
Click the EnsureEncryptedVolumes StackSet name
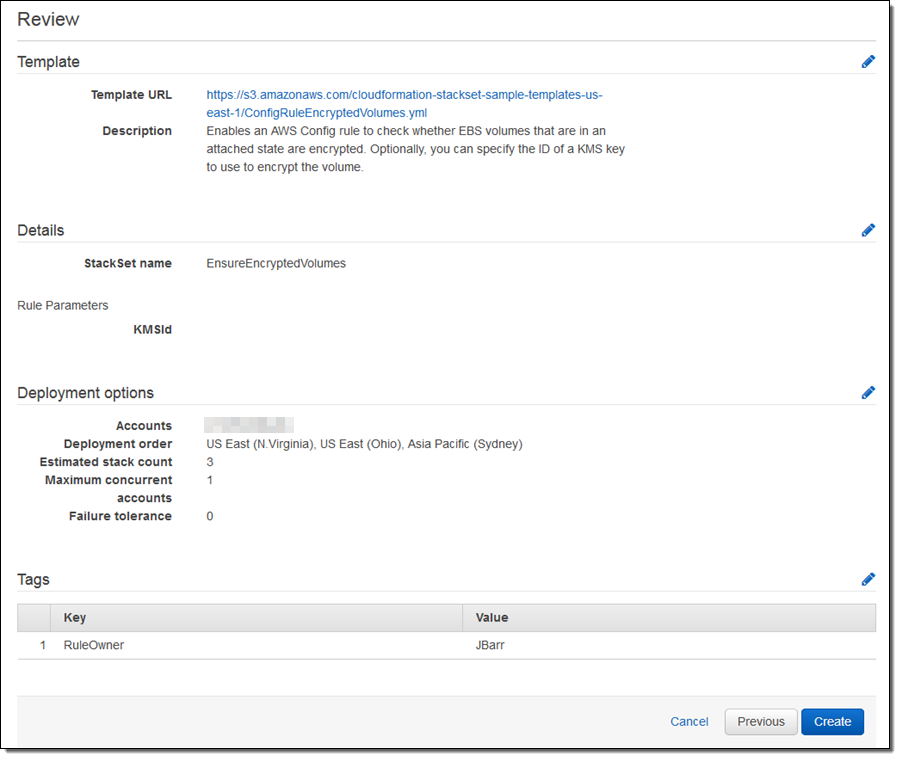pyautogui.click(x=276, y=264)
